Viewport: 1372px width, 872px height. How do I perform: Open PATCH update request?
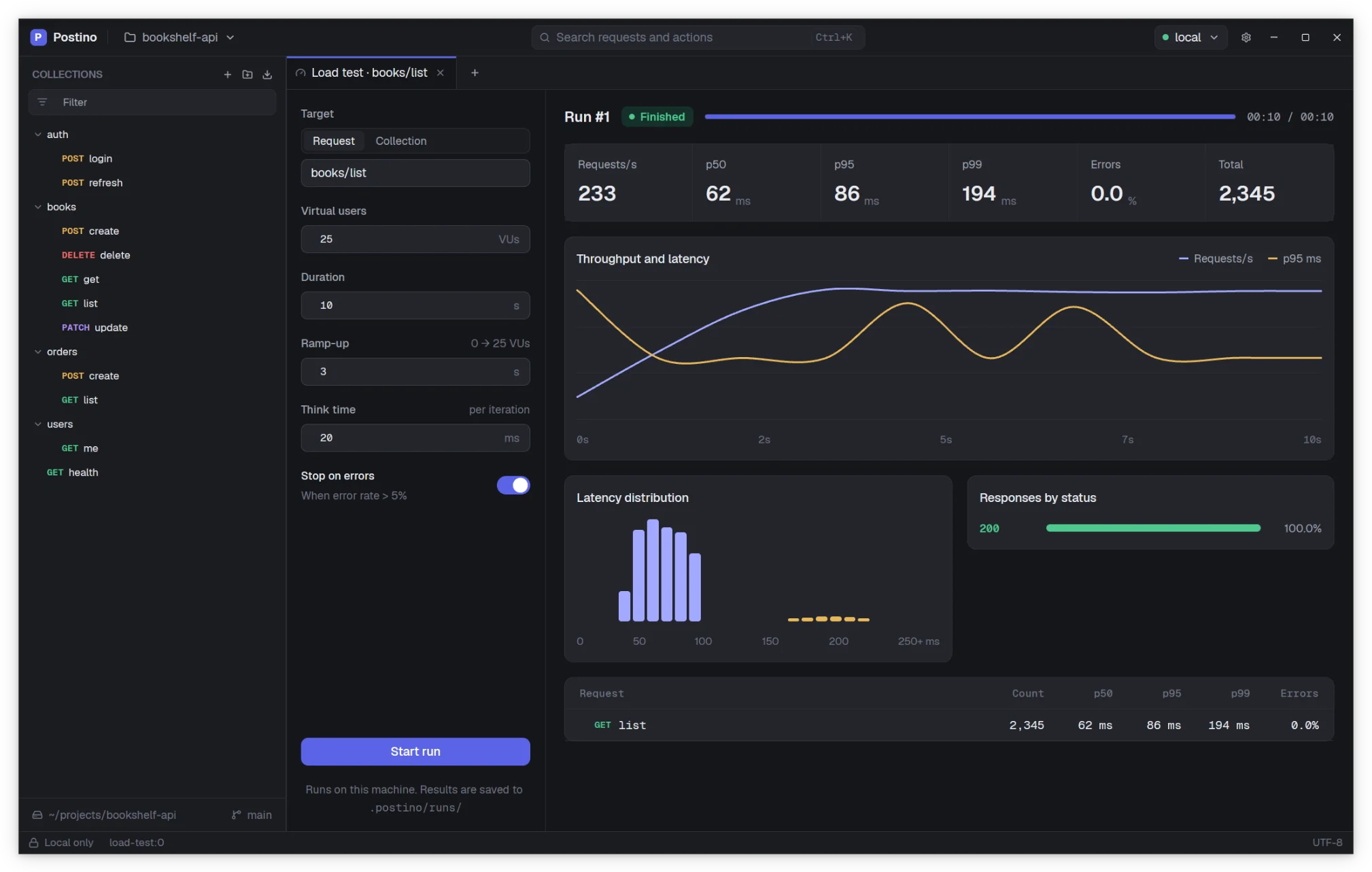point(153,327)
